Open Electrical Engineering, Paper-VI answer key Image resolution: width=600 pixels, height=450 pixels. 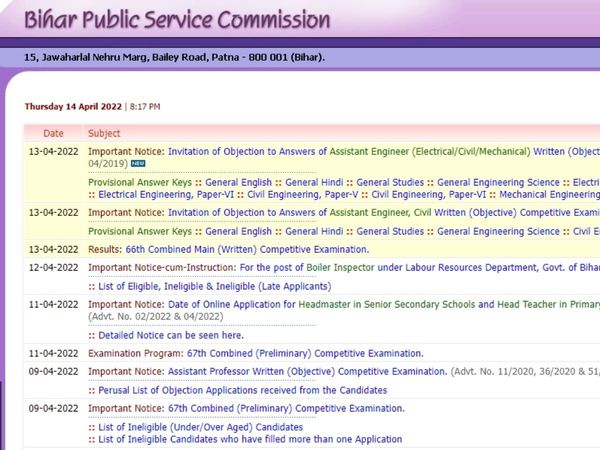tap(166, 195)
